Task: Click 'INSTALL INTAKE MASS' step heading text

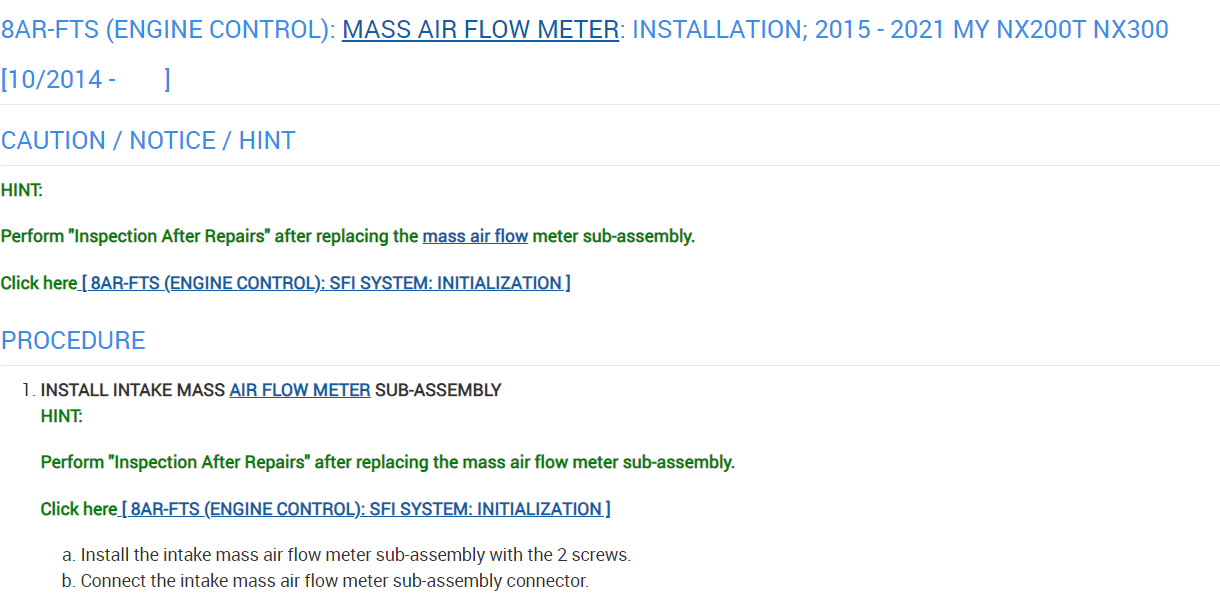Action: pos(132,390)
